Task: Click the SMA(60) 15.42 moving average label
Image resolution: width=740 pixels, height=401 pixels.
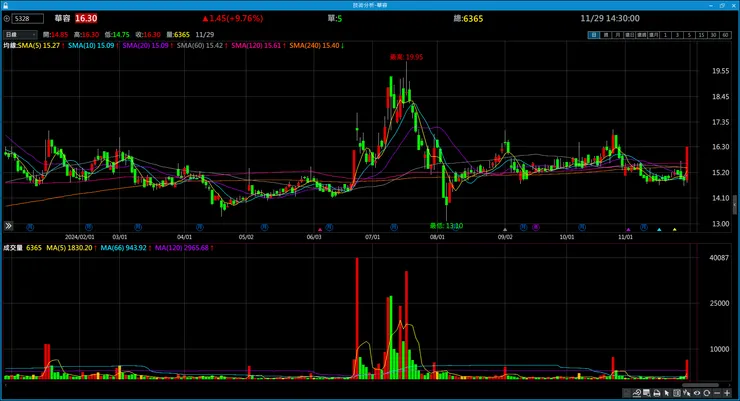Action: 202,46
